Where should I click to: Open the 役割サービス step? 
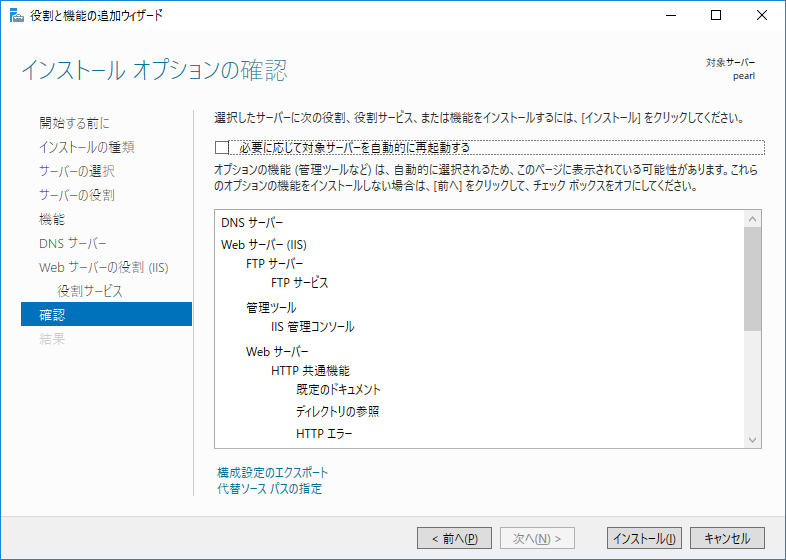90,291
